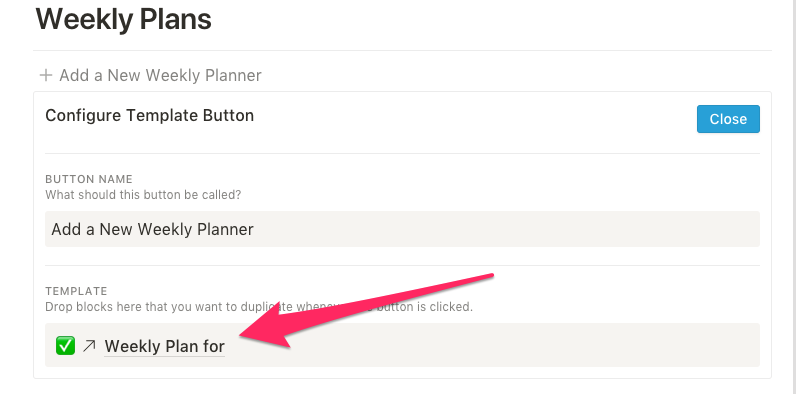Image resolution: width=796 pixels, height=394 pixels.
Task: Click the Drop blocks here instruction text
Action: tap(259, 307)
